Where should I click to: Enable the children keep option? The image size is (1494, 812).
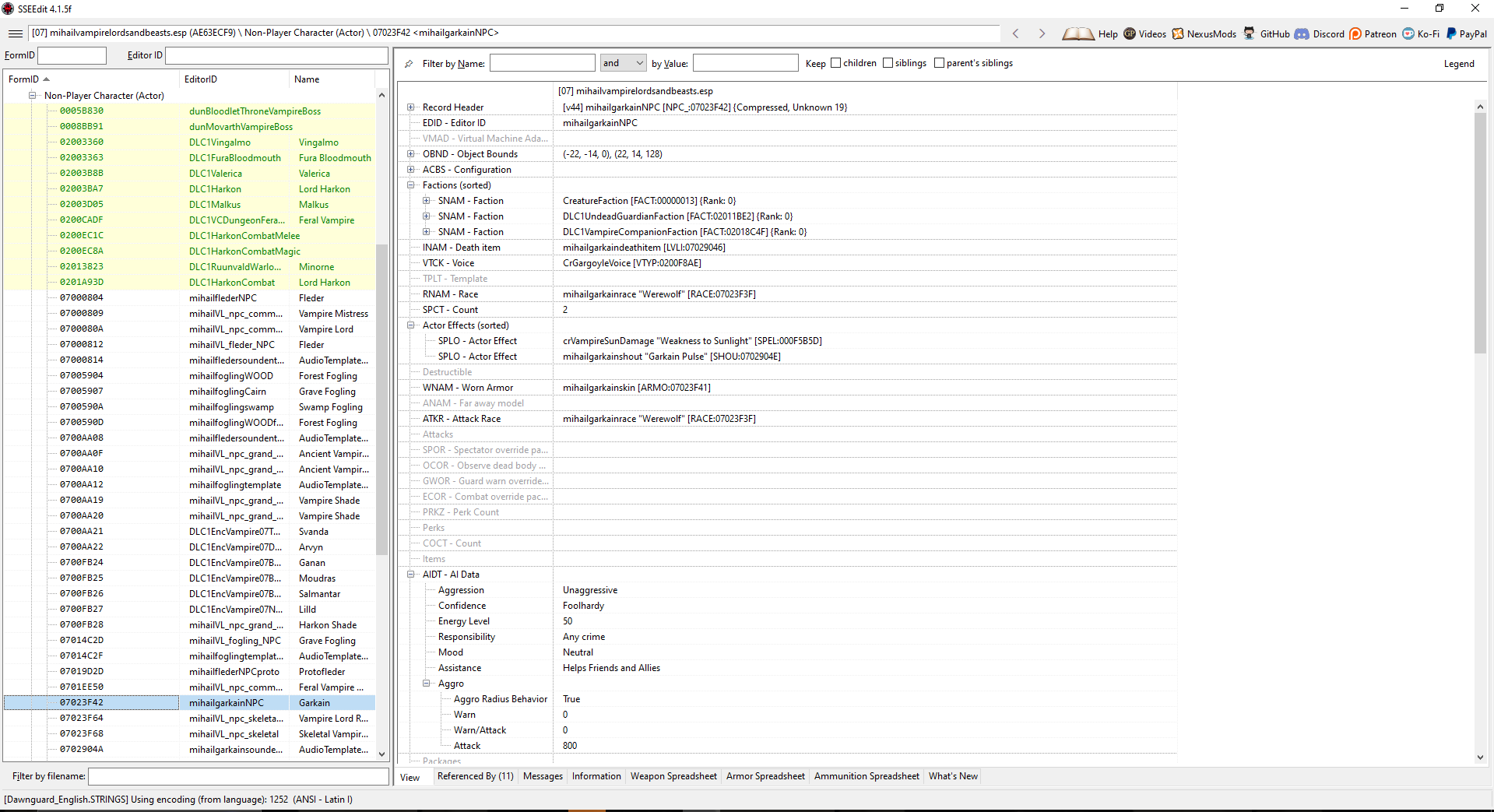(835, 63)
